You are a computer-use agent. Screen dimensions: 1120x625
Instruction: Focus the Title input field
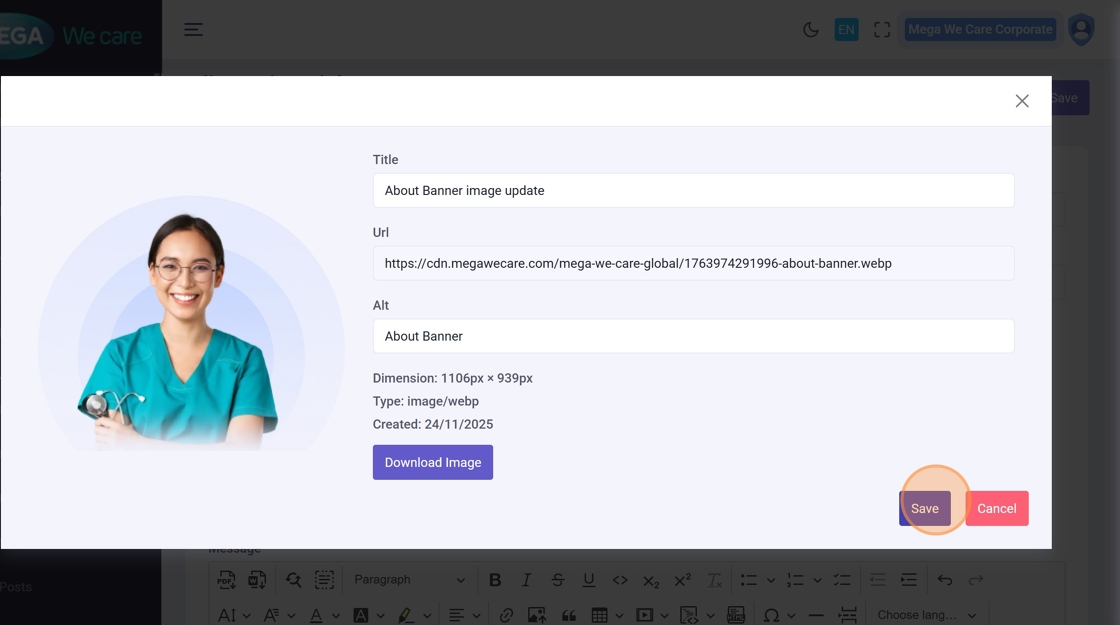coord(693,190)
